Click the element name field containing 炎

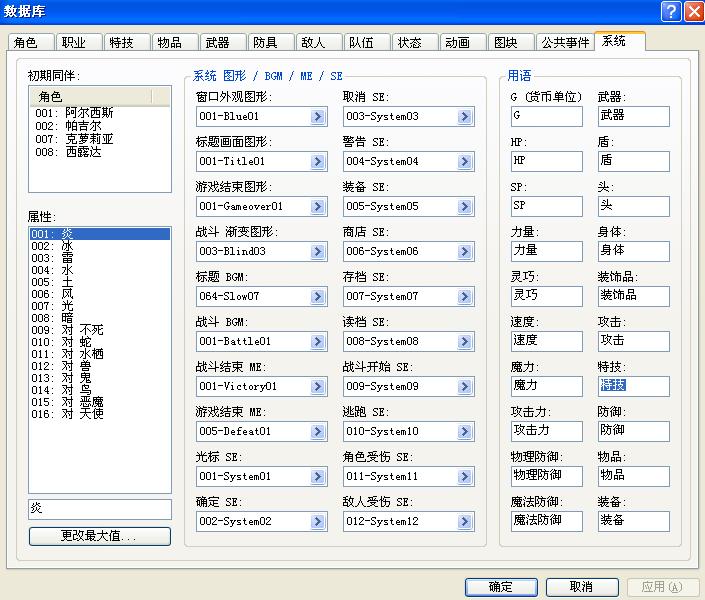pyautogui.click(x=100, y=509)
